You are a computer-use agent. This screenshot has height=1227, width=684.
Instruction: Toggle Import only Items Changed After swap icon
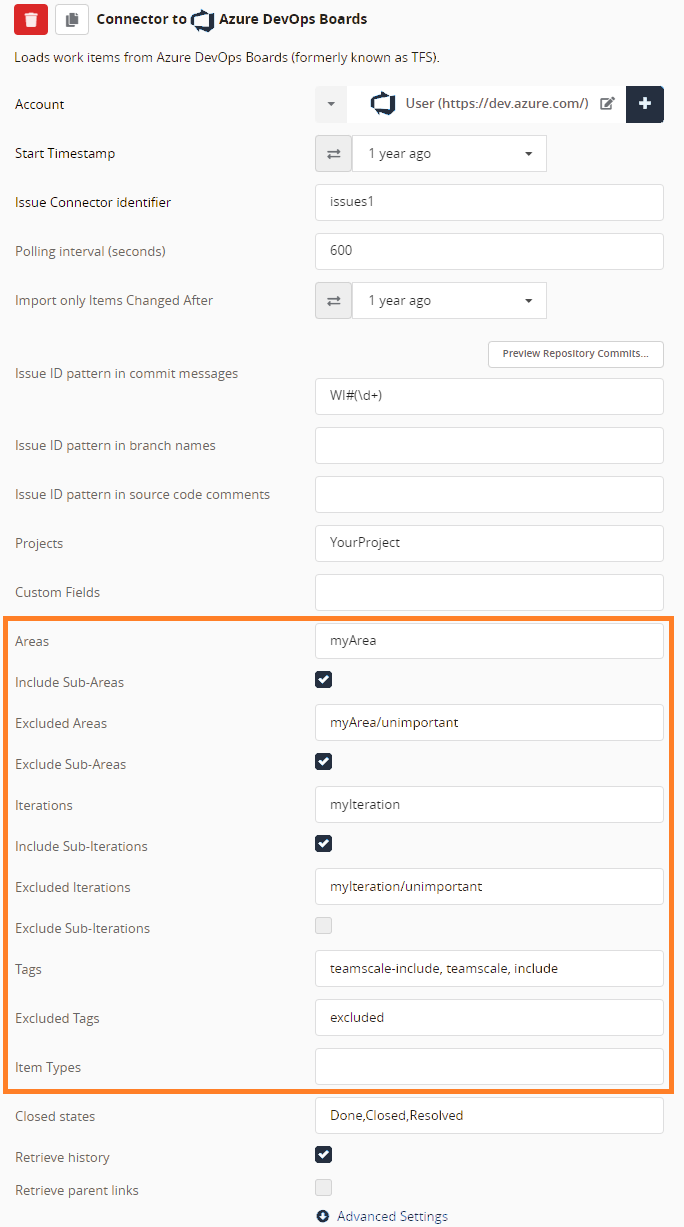tap(333, 301)
